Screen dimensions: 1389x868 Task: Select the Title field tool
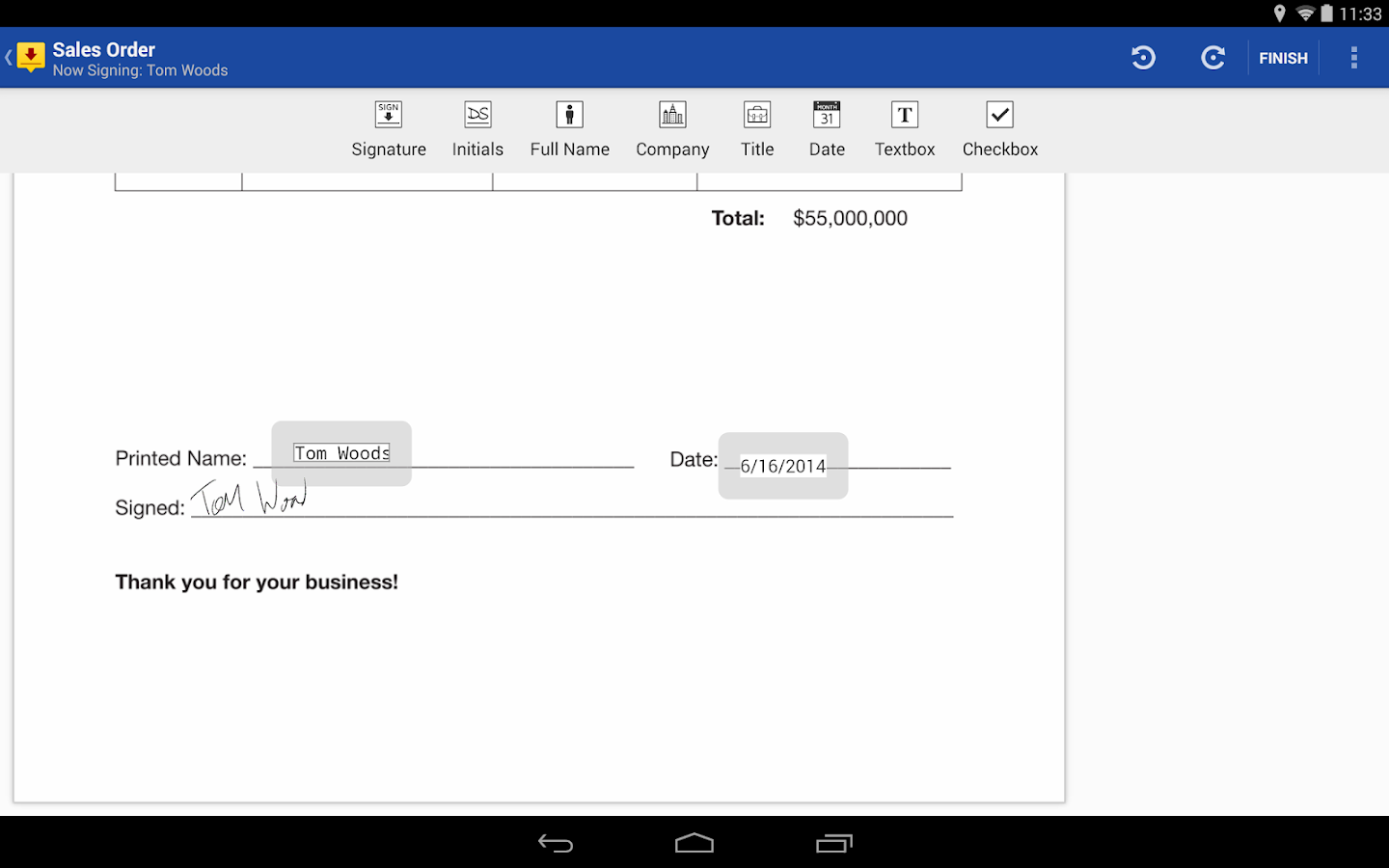(757, 128)
